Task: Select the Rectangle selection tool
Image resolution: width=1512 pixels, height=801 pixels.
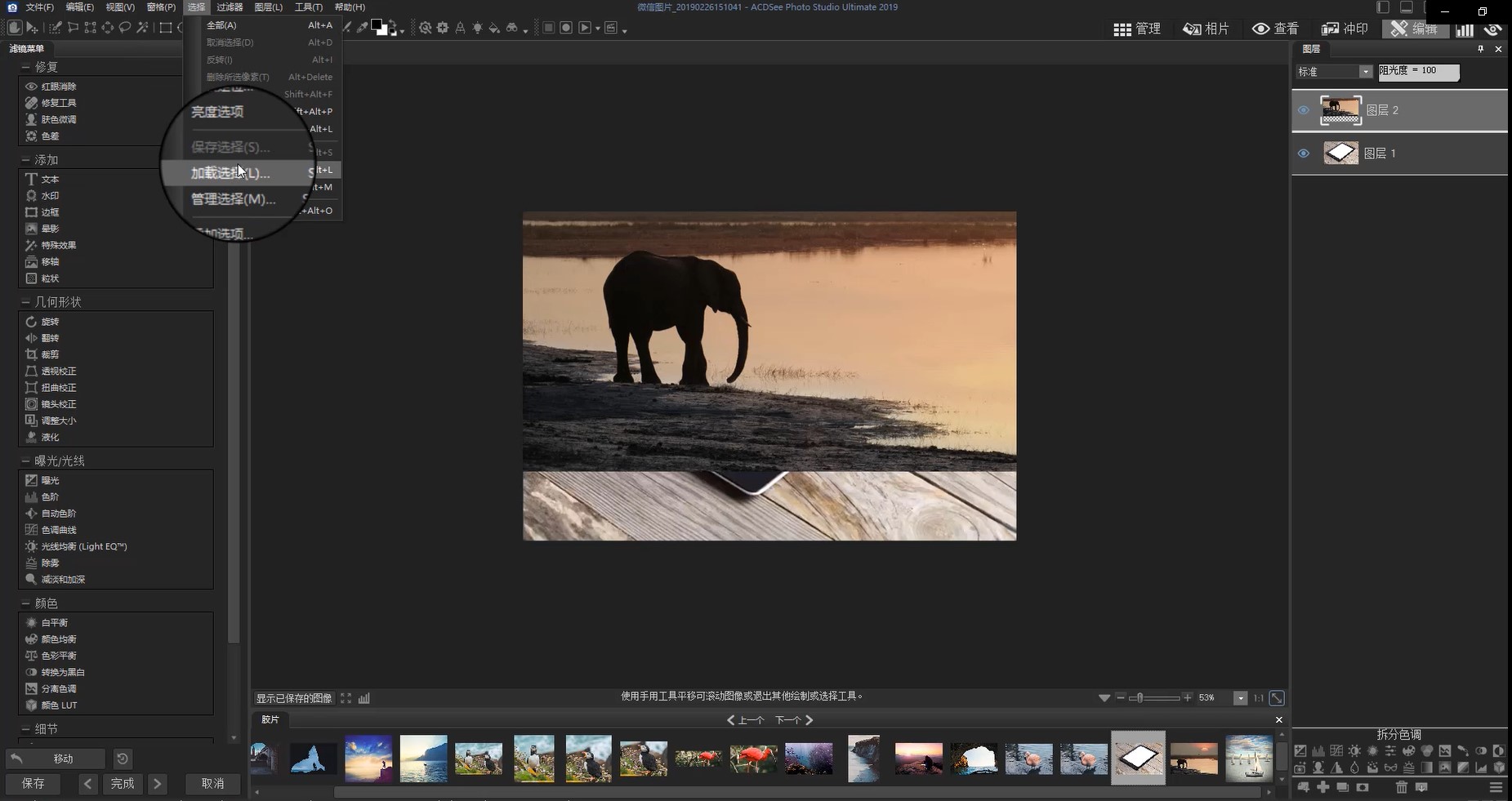Action: click(x=166, y=28)
